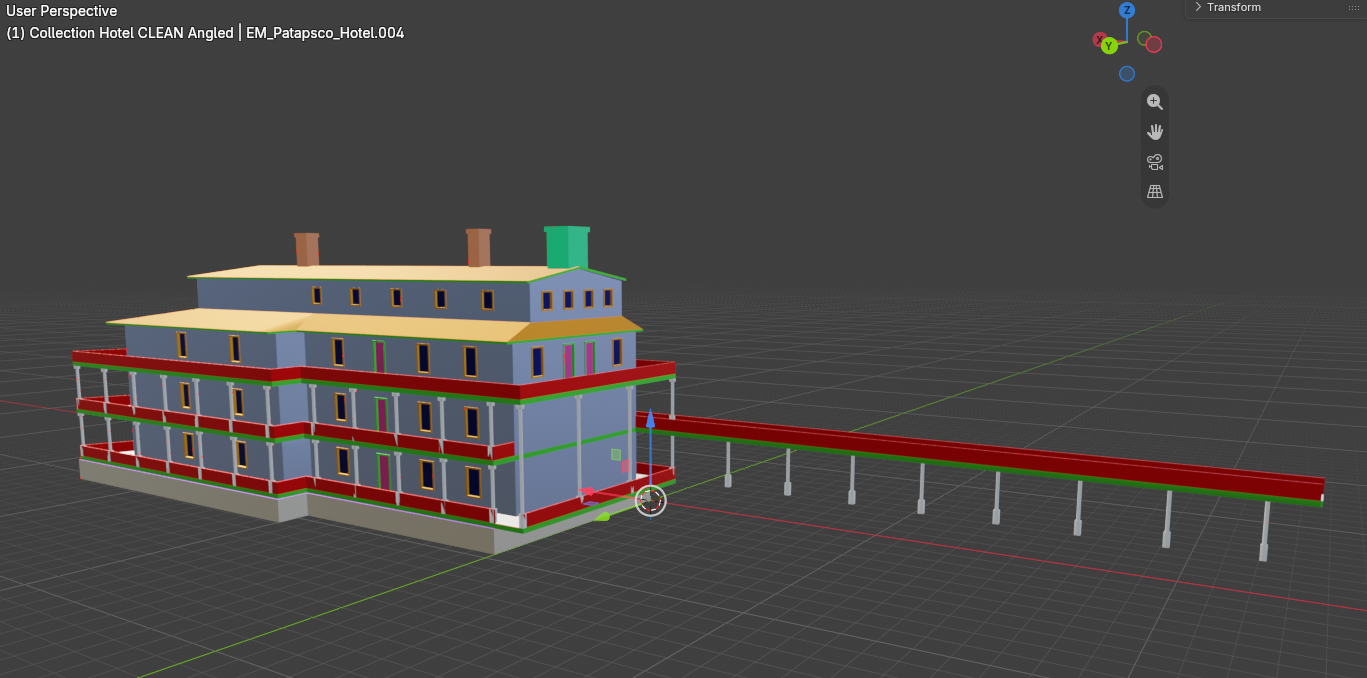1367x678 pixels.
Task: Click the blue Z axis gizmo ball
Action: point(1127,10)
